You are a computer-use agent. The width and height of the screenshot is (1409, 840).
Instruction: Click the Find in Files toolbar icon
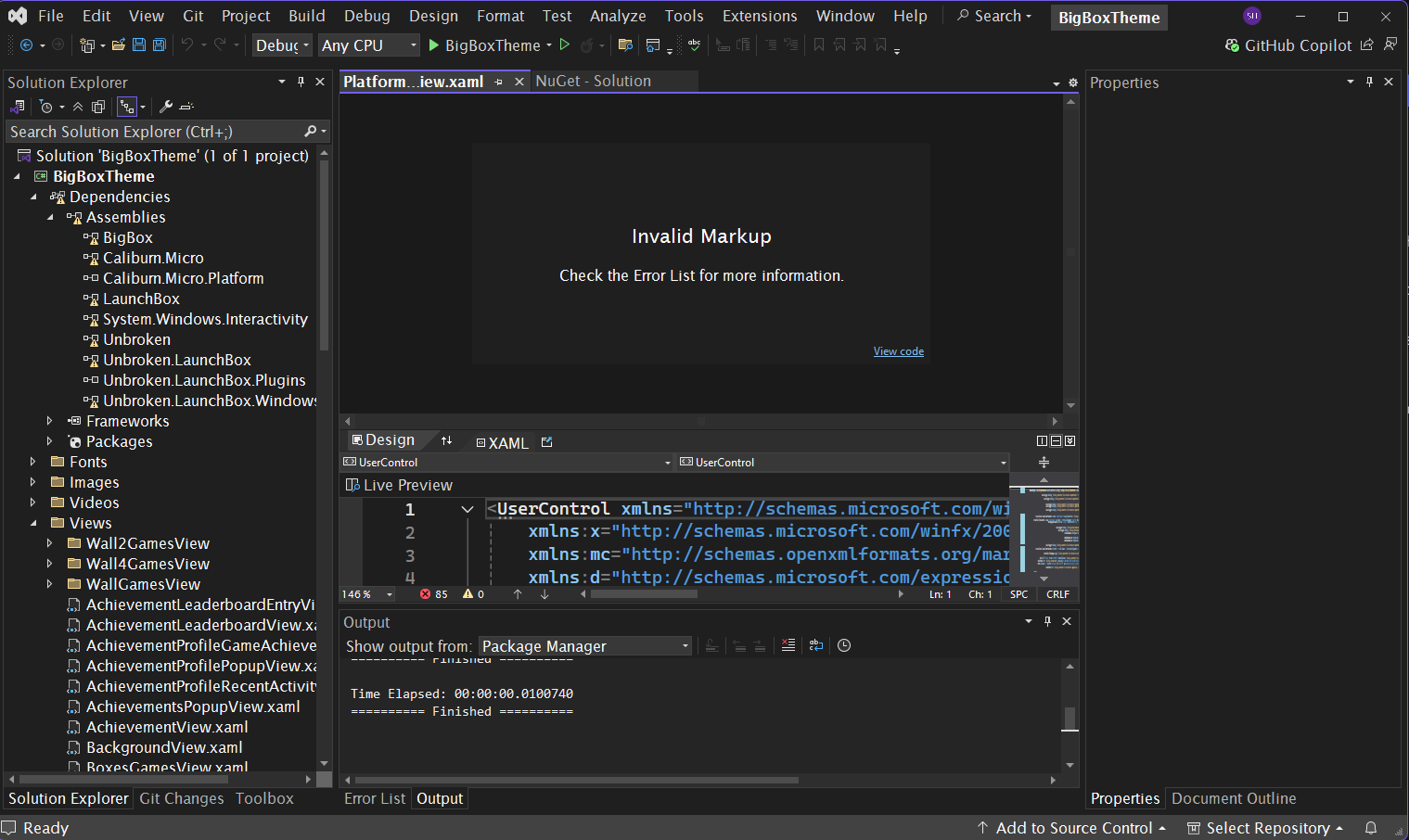point(625,45)
